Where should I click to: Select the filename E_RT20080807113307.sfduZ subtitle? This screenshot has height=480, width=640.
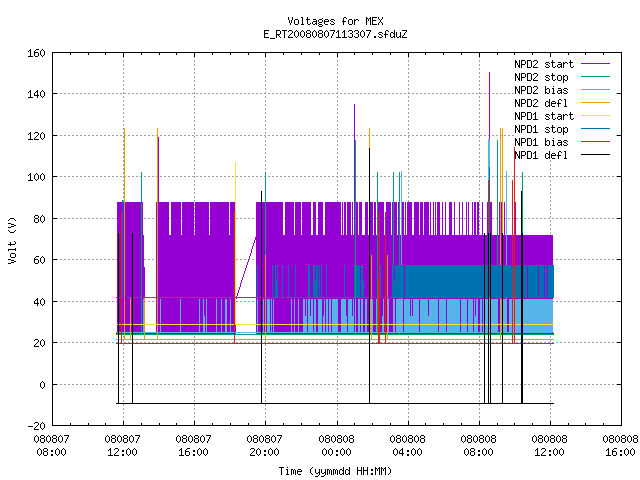click(x=335, y=34)
